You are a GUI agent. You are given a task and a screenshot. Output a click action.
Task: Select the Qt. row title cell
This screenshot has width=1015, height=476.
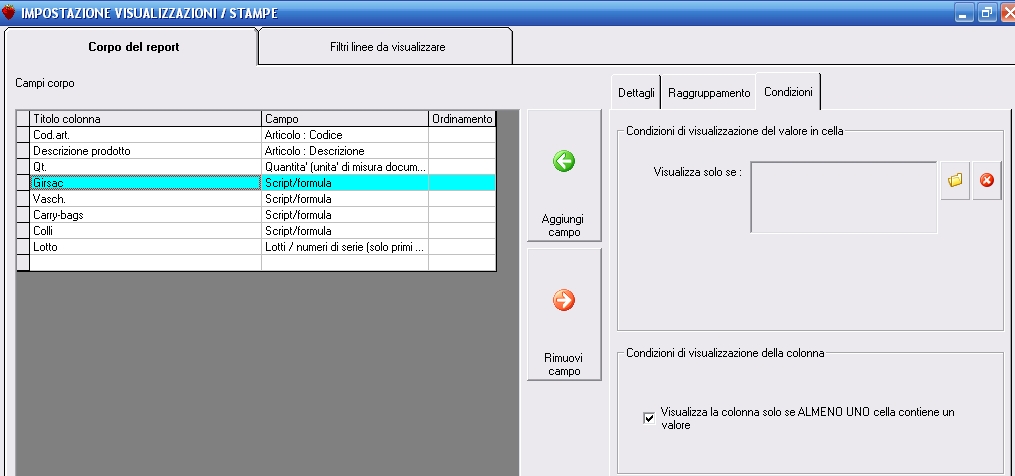coord(146,167)
